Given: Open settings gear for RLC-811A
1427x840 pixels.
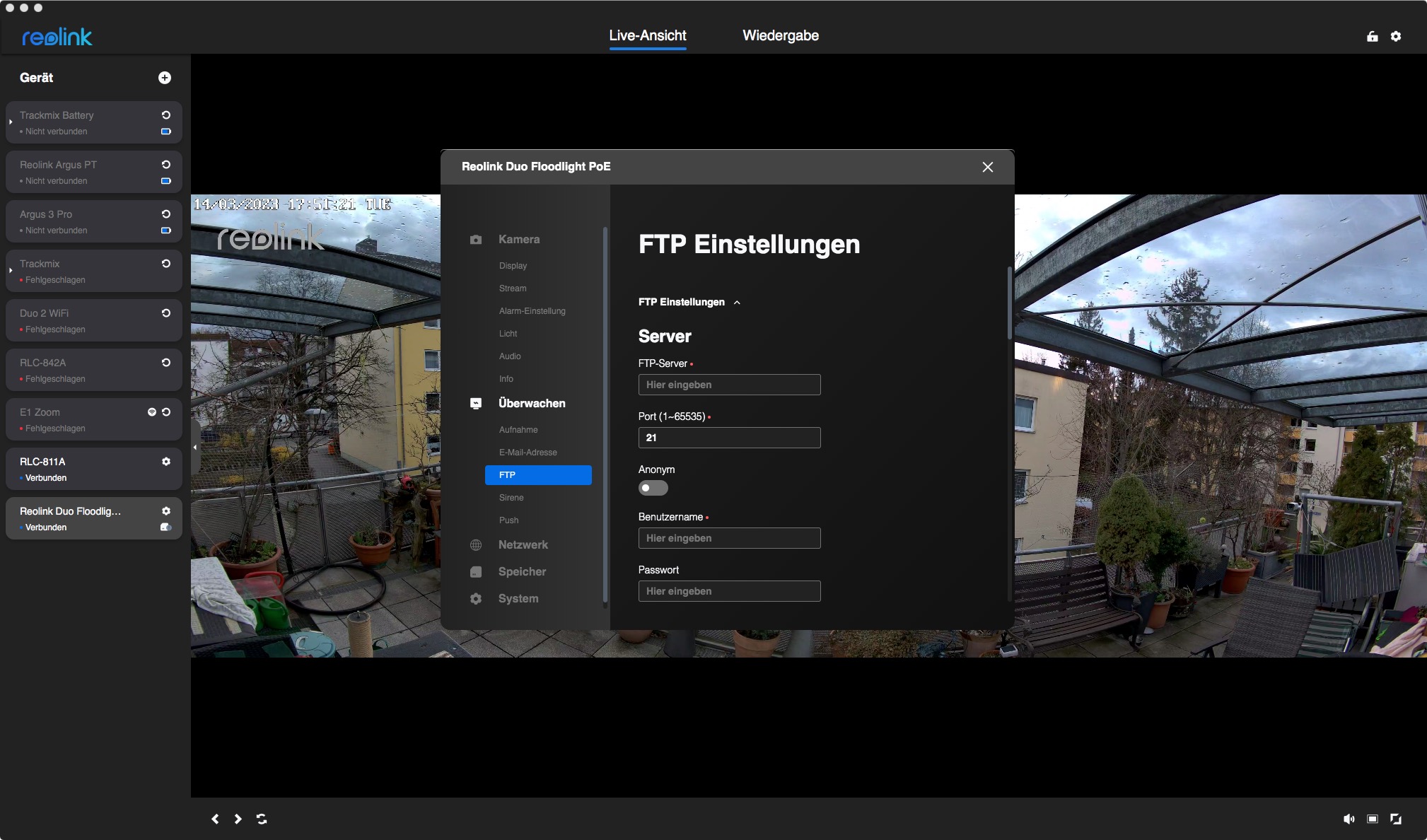Looking at the screenshot, I should coord(165,462).
